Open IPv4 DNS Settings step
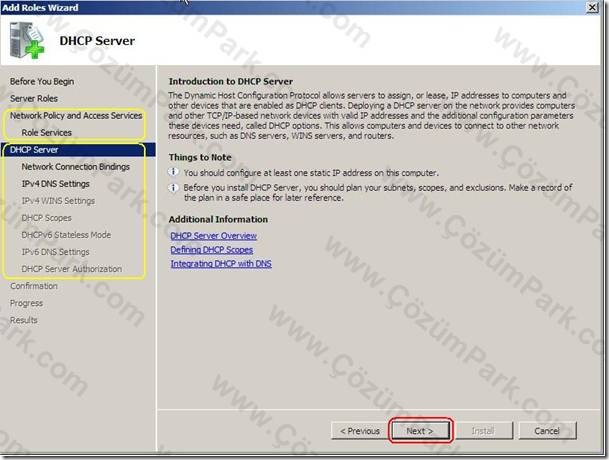The width and height of the screenshot is (609, 460). [56, 184]
